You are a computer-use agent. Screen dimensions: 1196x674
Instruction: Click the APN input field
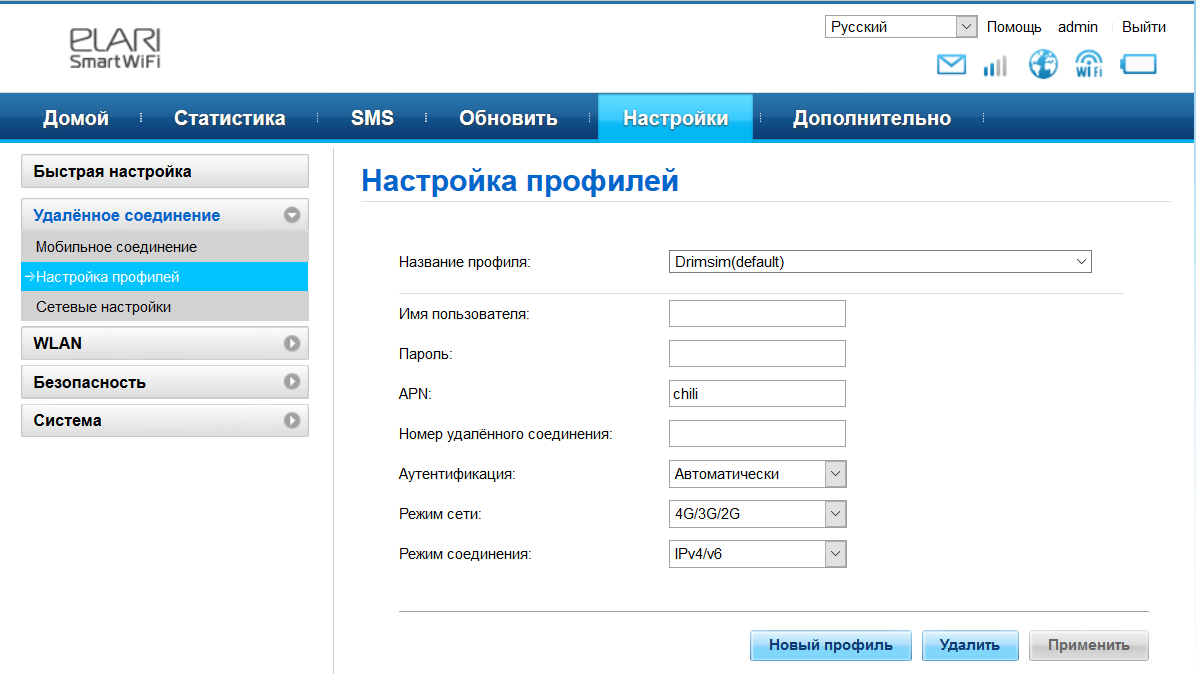[757, 394]
